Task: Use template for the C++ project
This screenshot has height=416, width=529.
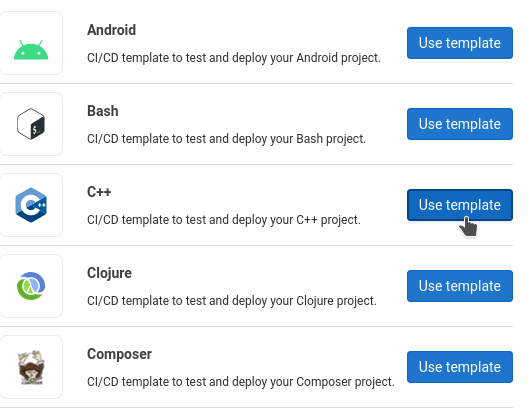Action: [x=460, y=205]
